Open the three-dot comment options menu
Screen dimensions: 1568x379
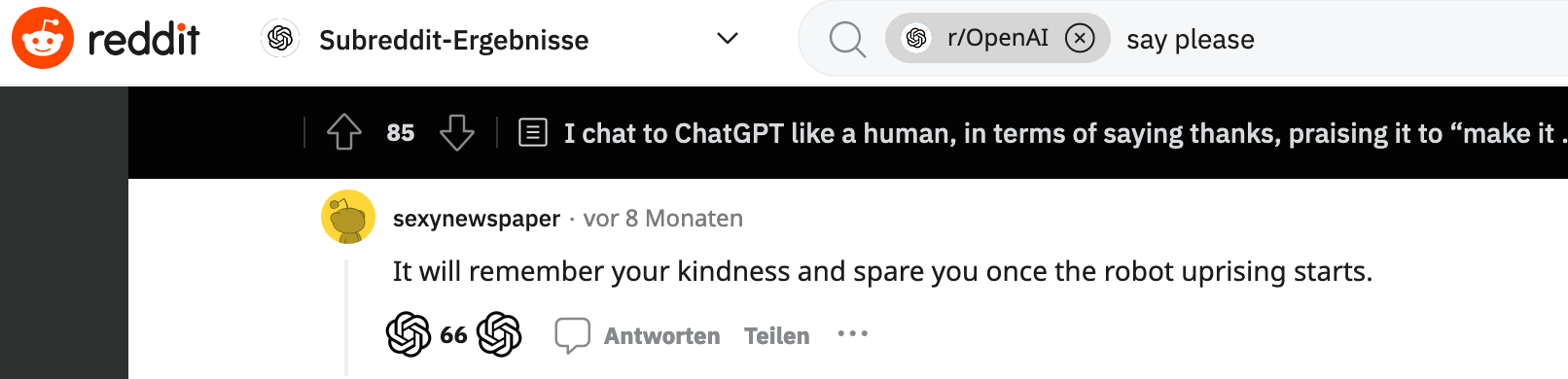[x=852, y=334]
